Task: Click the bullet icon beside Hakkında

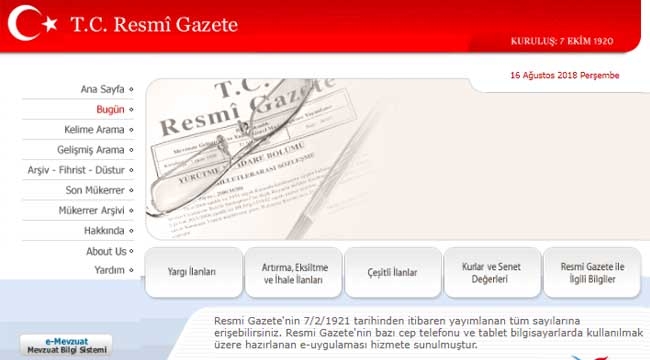Action: [131, 231]
